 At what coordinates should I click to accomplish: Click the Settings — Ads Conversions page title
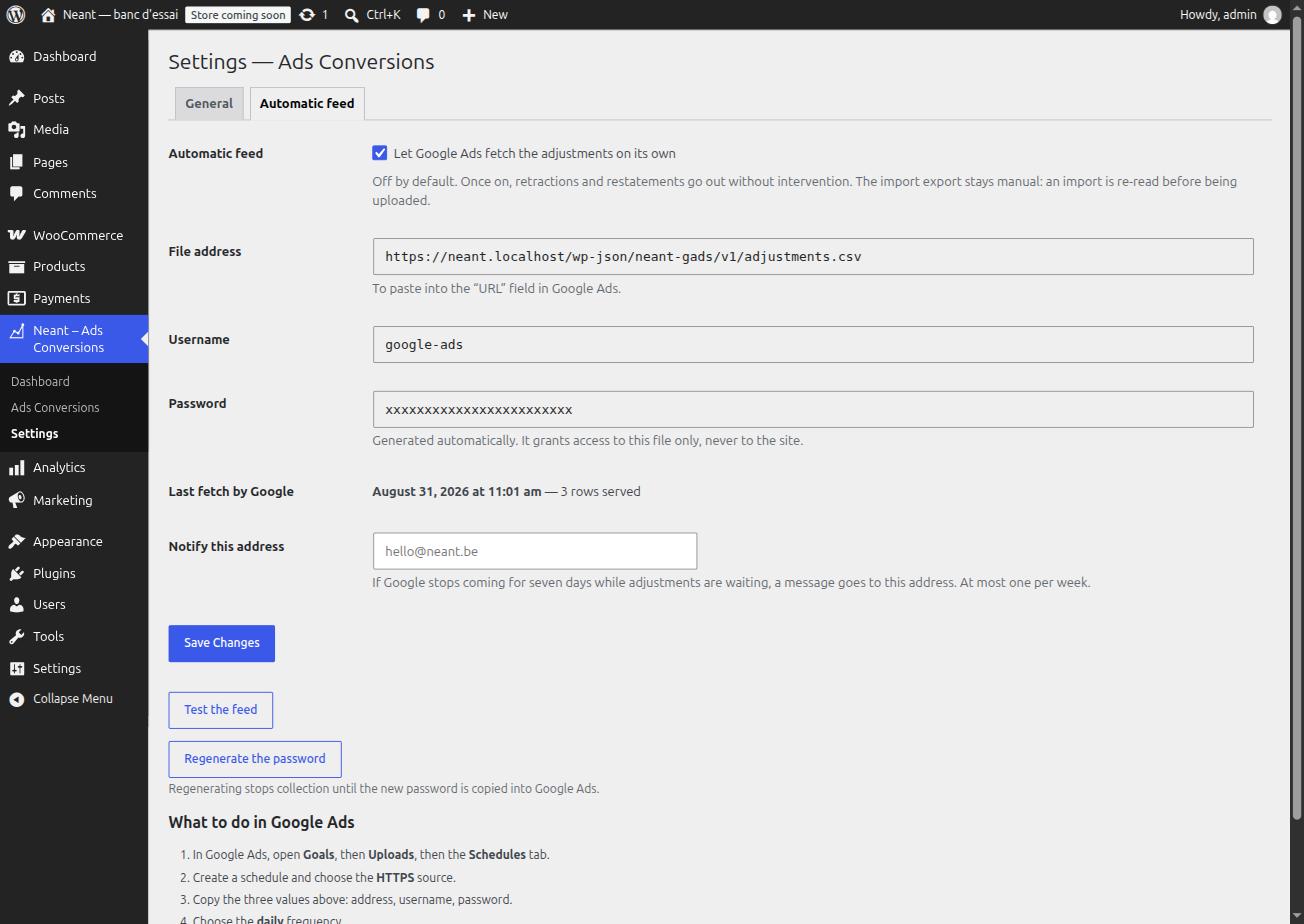[x=301, y=62]
